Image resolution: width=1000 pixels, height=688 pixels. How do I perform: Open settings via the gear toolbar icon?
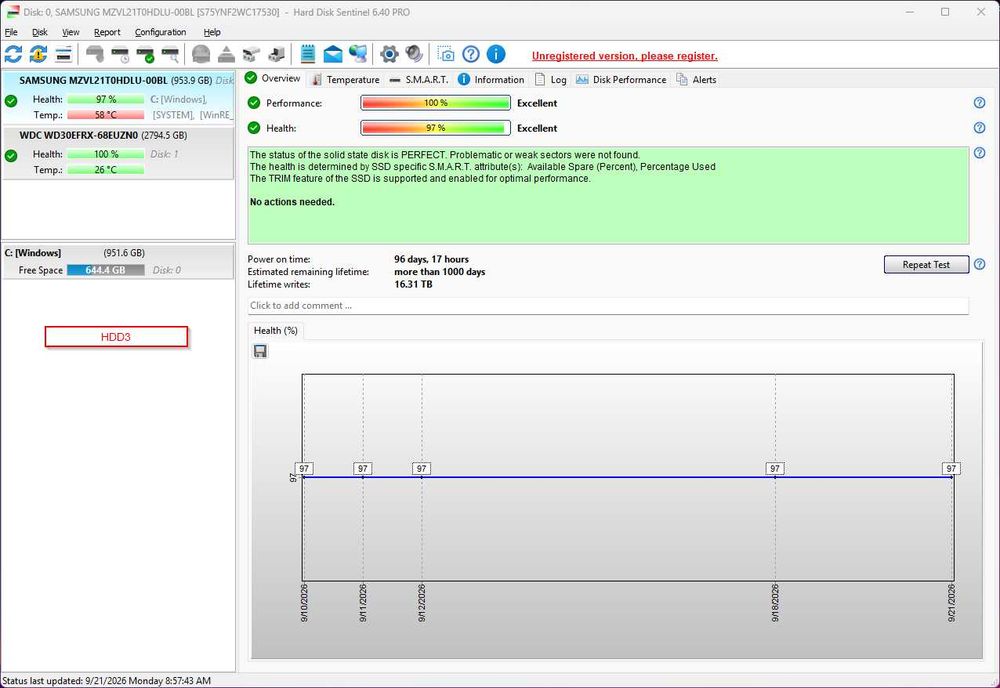(389, 54)
